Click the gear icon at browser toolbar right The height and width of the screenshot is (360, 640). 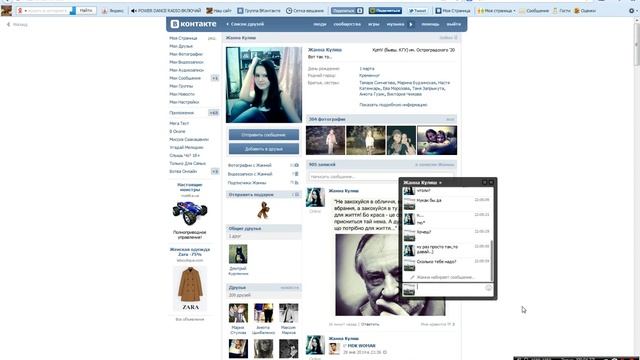[x=632, y=11]
